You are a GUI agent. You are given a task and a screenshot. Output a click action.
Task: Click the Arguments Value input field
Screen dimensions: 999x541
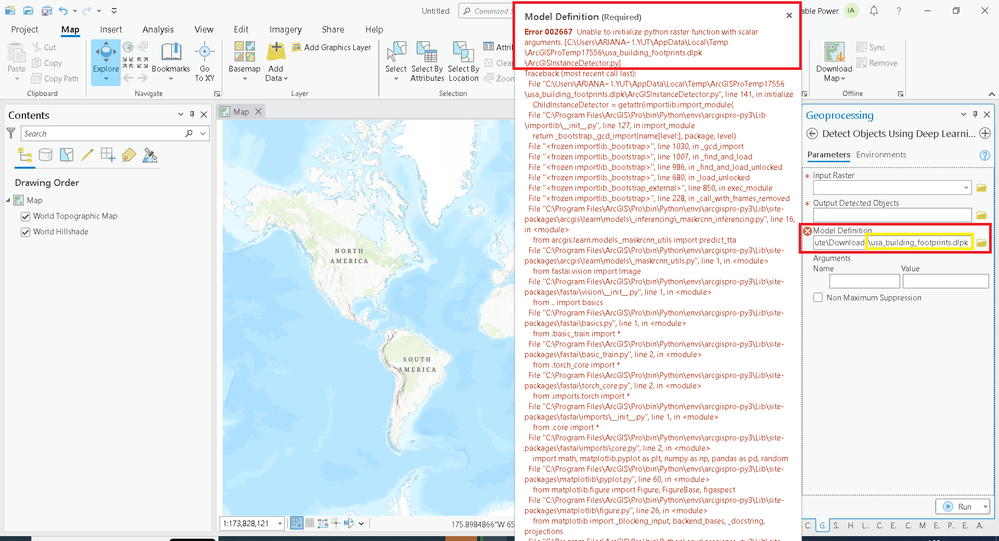[x=945, y=280]
